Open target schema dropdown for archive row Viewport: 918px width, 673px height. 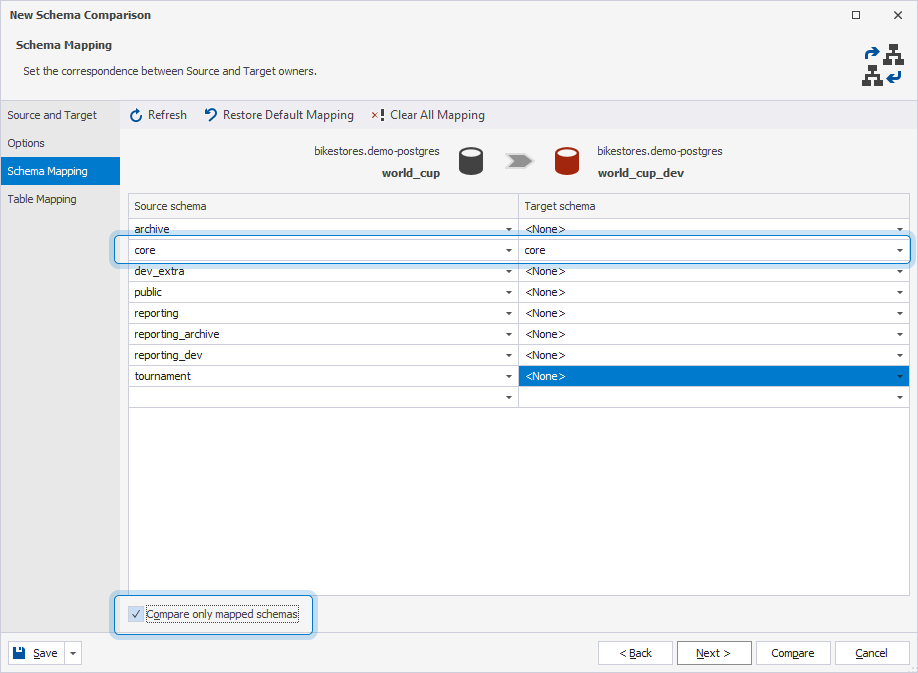(x=900, y=229)
